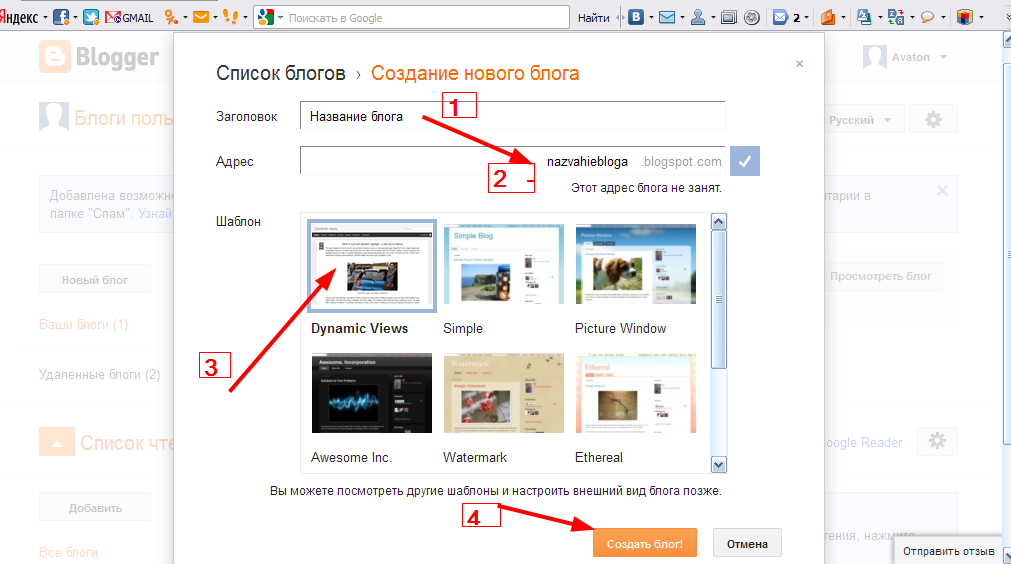1011x564 pixels.
Task: Open the Facebook toolbar icon
Action: tap(61, 17)
